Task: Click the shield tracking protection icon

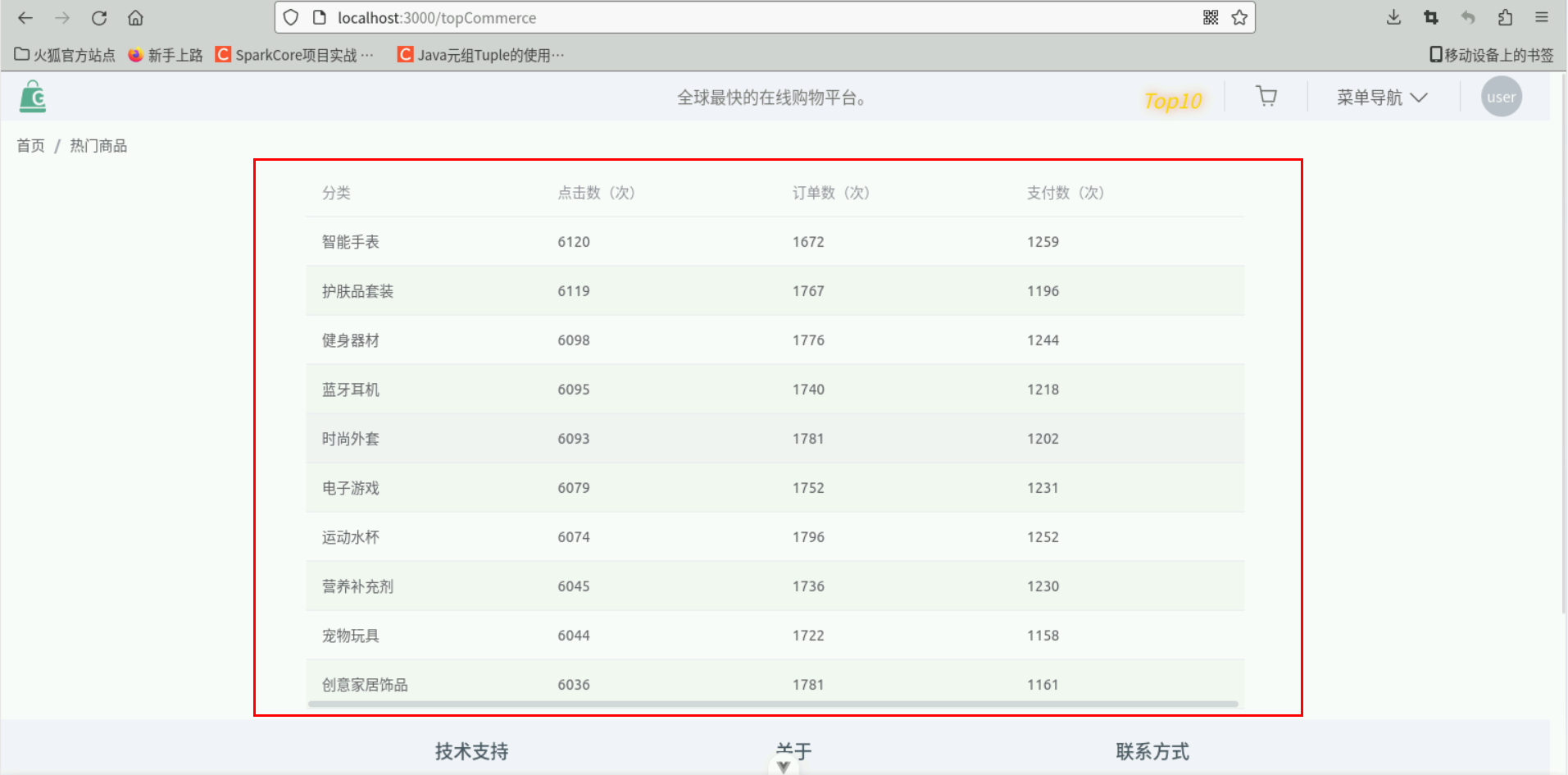Action: coord(291,17)
